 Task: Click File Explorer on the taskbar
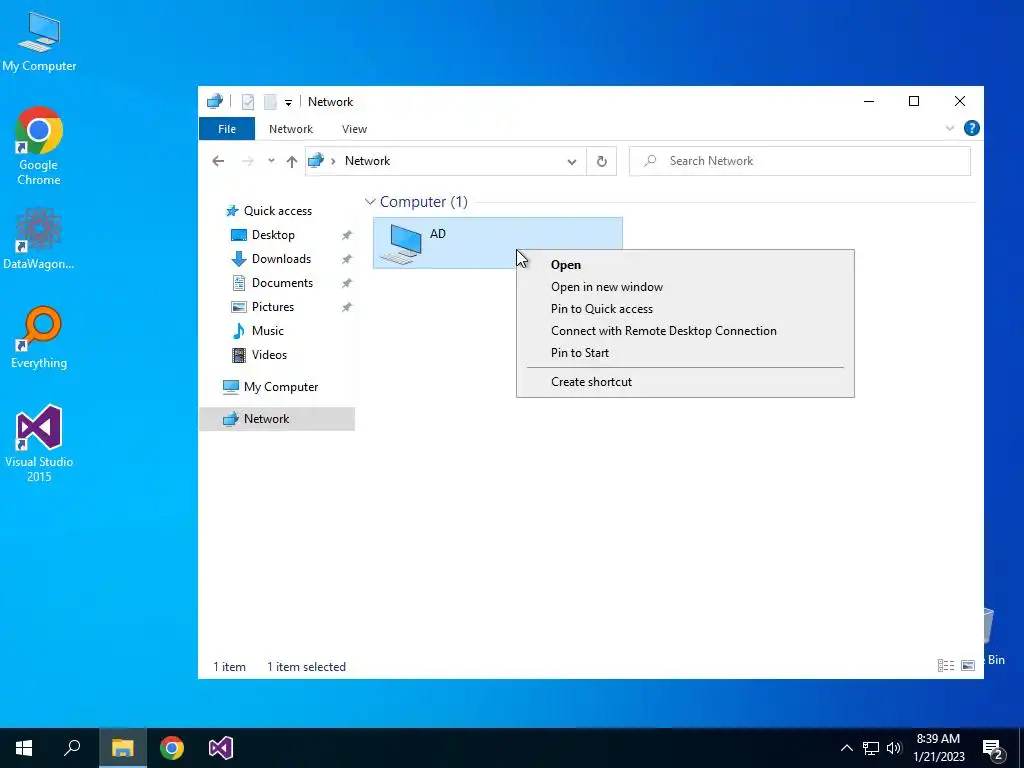(122, 748)
